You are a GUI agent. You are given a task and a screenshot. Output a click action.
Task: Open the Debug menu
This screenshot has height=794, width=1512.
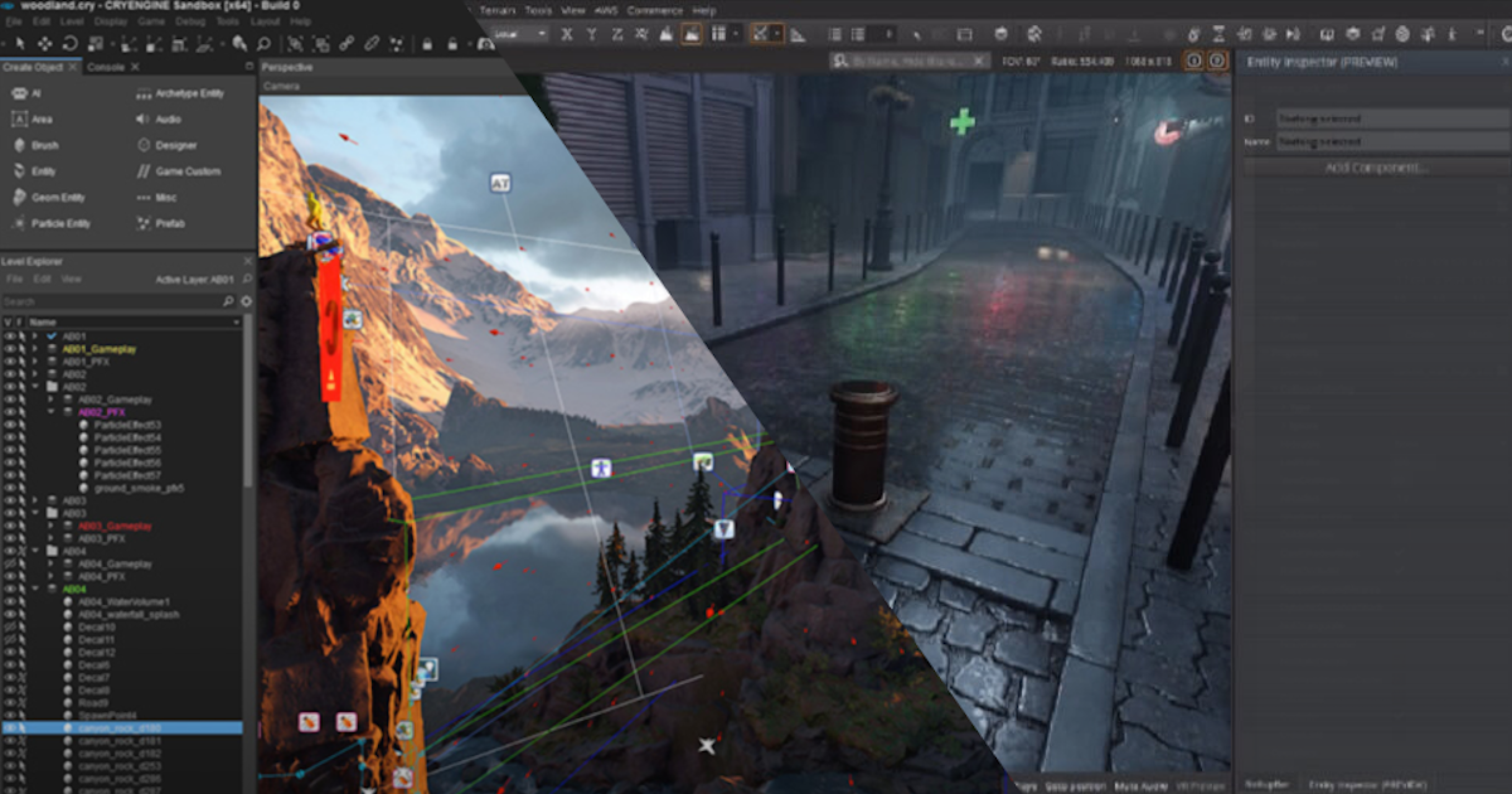coord(190,22)
